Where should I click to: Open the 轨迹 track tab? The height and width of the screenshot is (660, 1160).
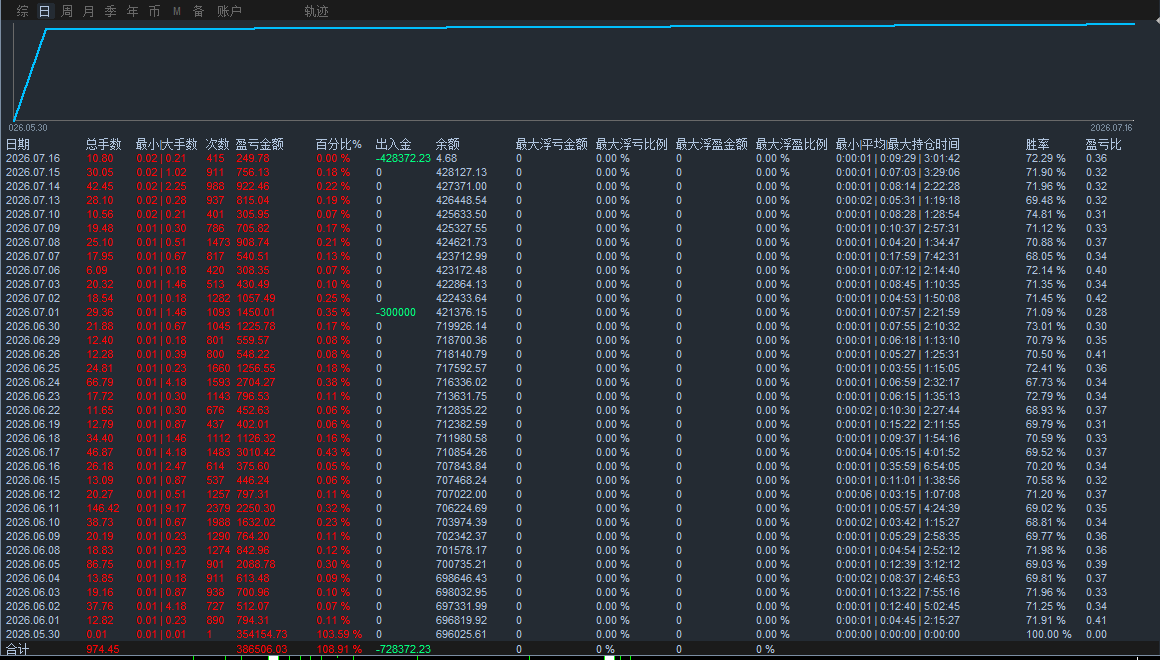coord(317,11)
